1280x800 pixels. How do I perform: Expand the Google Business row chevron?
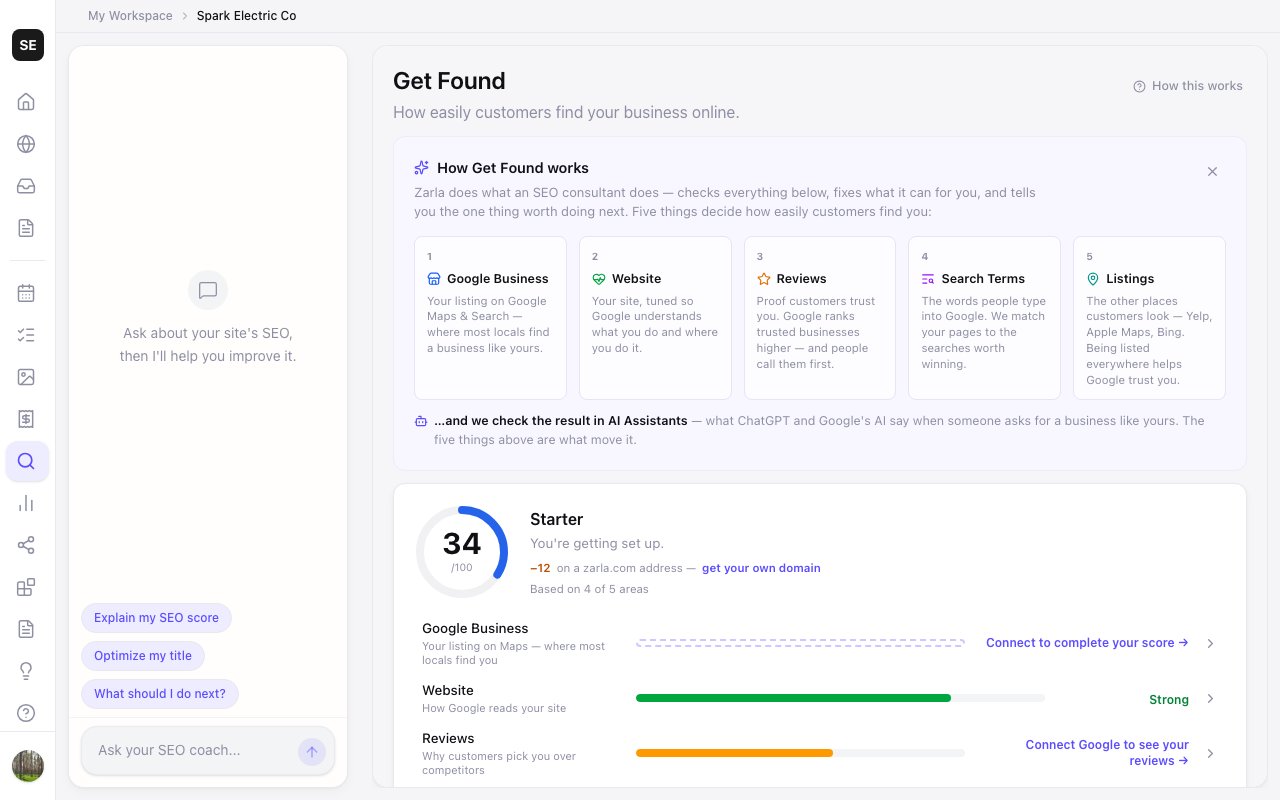pyautogui.click(x=1210, y=643)
